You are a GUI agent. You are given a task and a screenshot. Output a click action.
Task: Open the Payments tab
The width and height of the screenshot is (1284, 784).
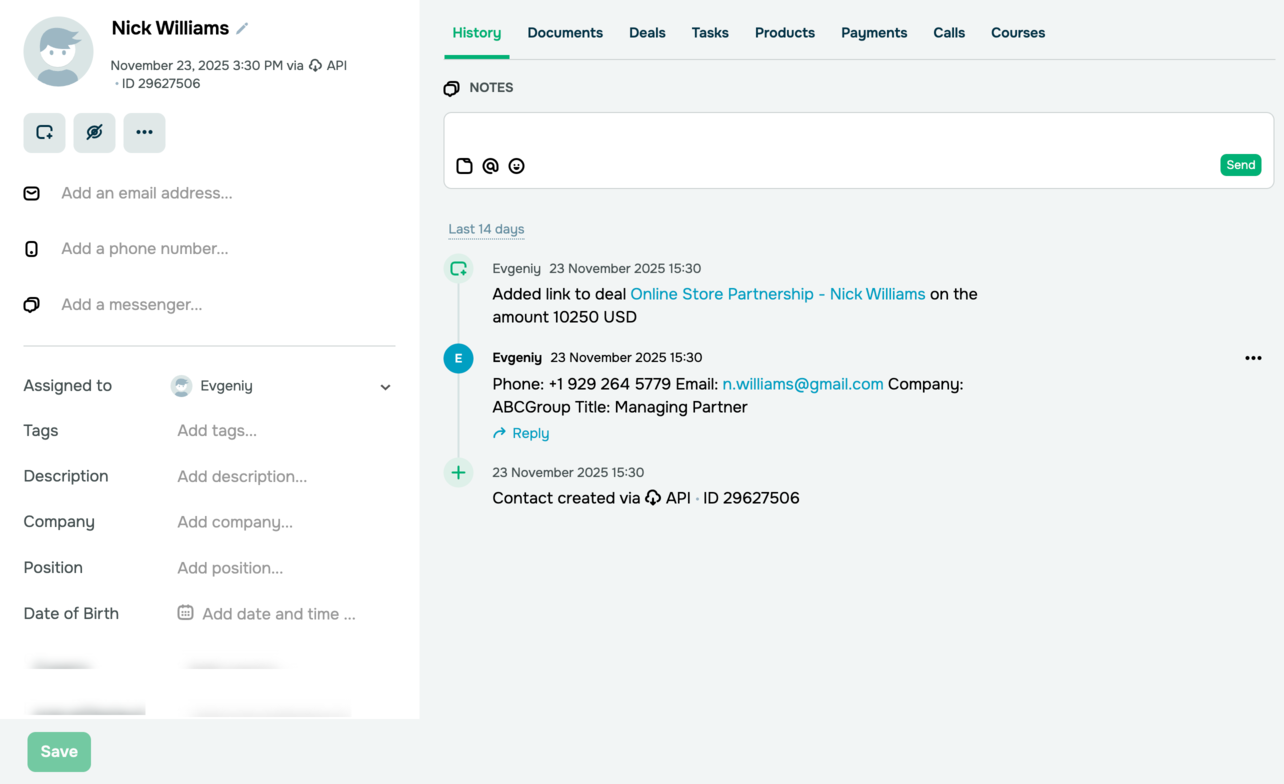click(x=874, y=33)
